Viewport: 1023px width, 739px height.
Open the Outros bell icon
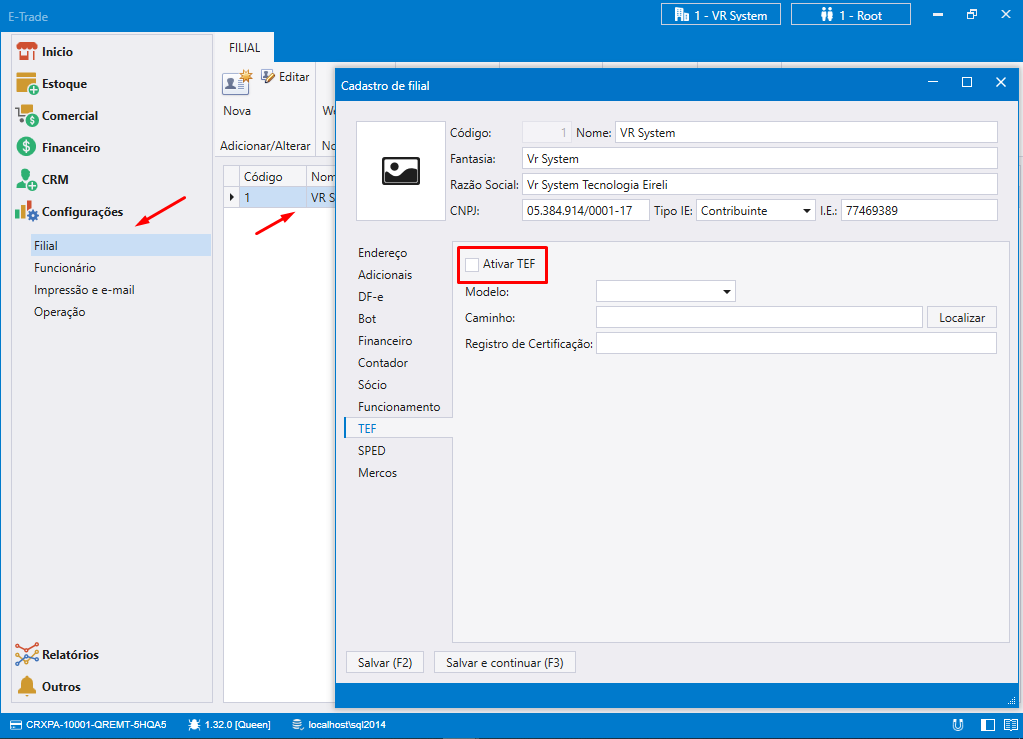pyautogui.click(x=27, y=687)
